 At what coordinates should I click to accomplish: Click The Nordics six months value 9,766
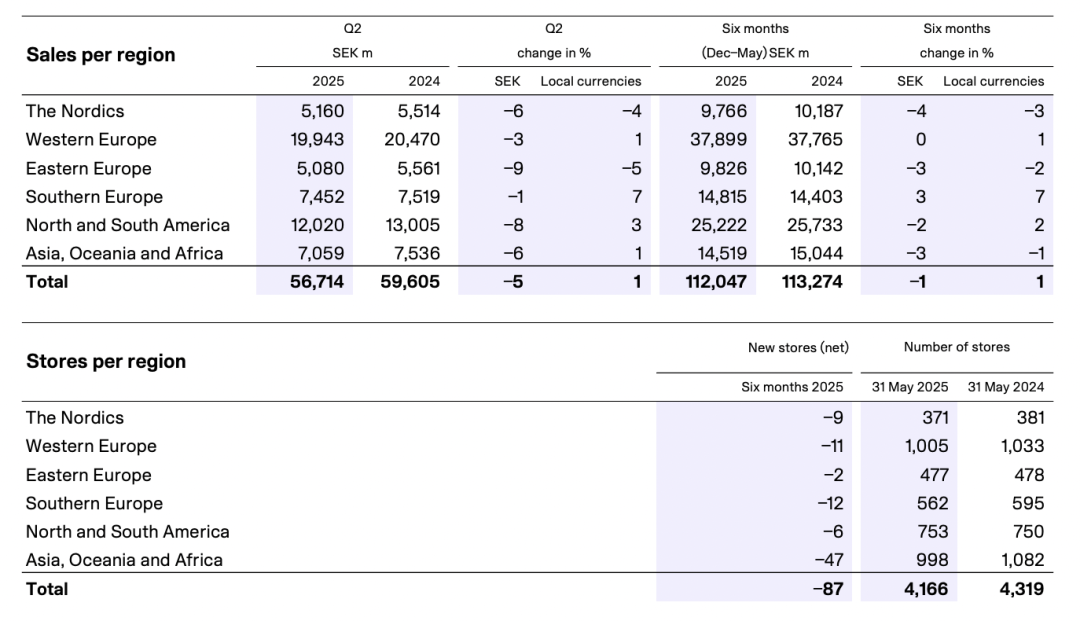[x=723, y=112]
